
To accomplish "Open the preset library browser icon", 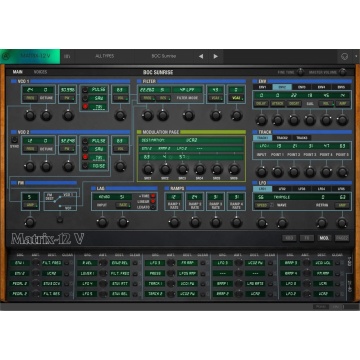I will tap(67, 56).
